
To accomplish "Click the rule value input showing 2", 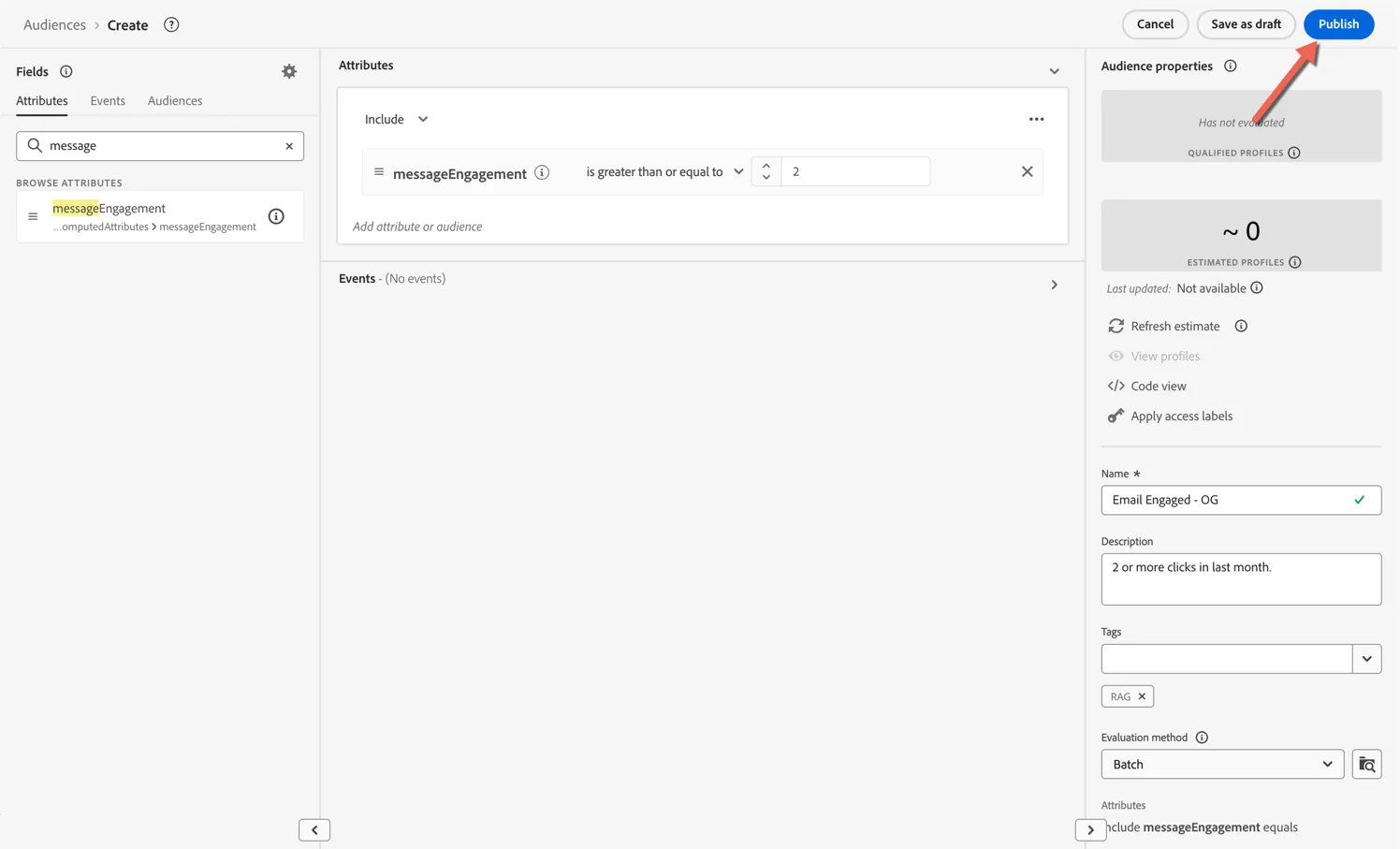I will (855, 171).
